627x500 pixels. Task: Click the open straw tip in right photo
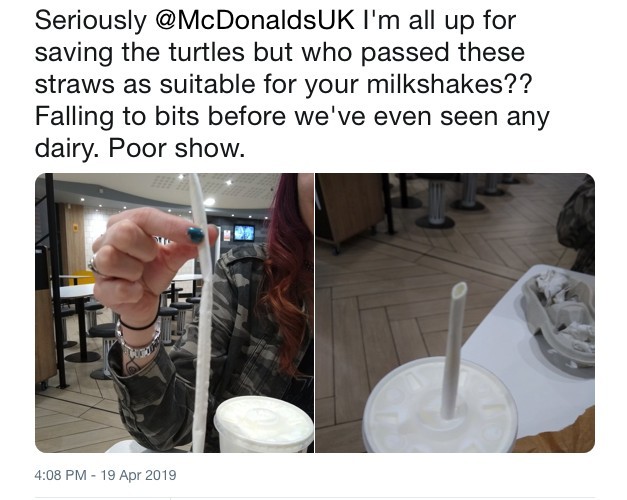[459, 289]
